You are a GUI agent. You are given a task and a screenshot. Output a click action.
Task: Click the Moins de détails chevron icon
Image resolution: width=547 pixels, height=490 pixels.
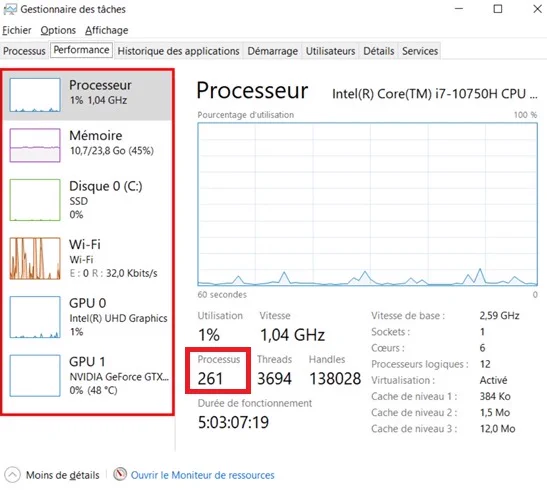tap(13, 475)
